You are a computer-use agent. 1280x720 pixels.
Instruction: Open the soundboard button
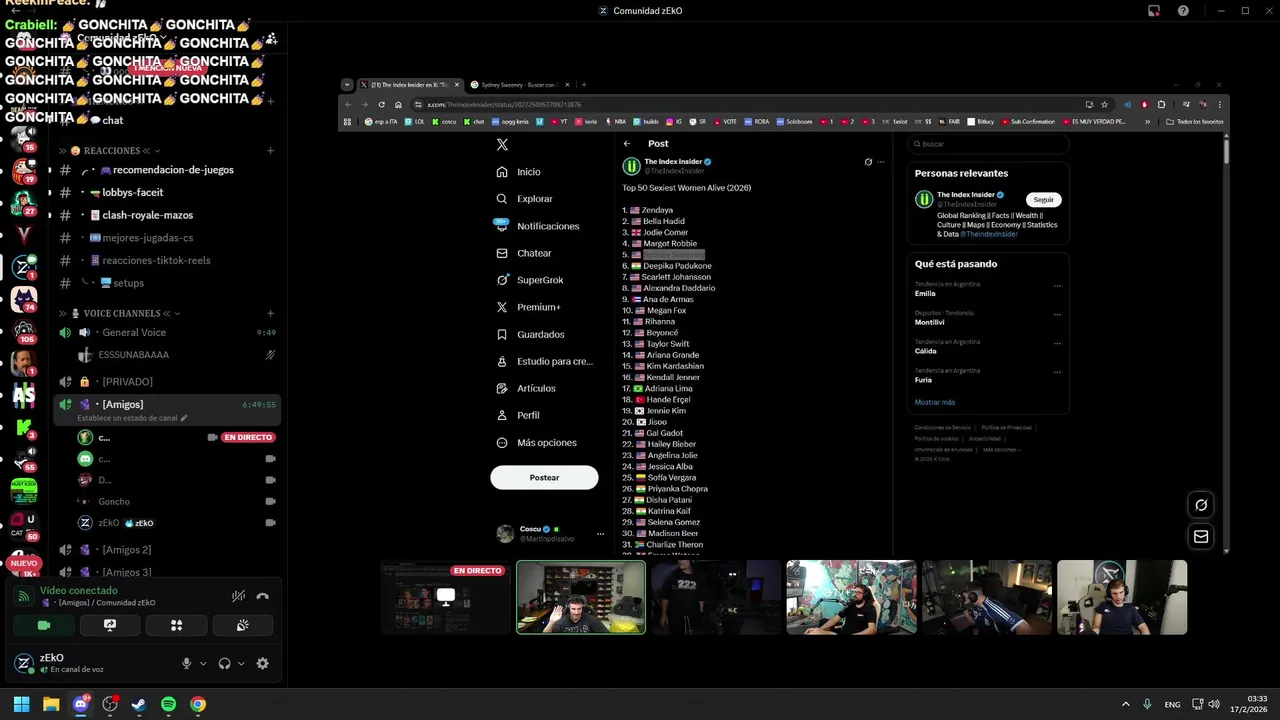[x=242, y=625]
